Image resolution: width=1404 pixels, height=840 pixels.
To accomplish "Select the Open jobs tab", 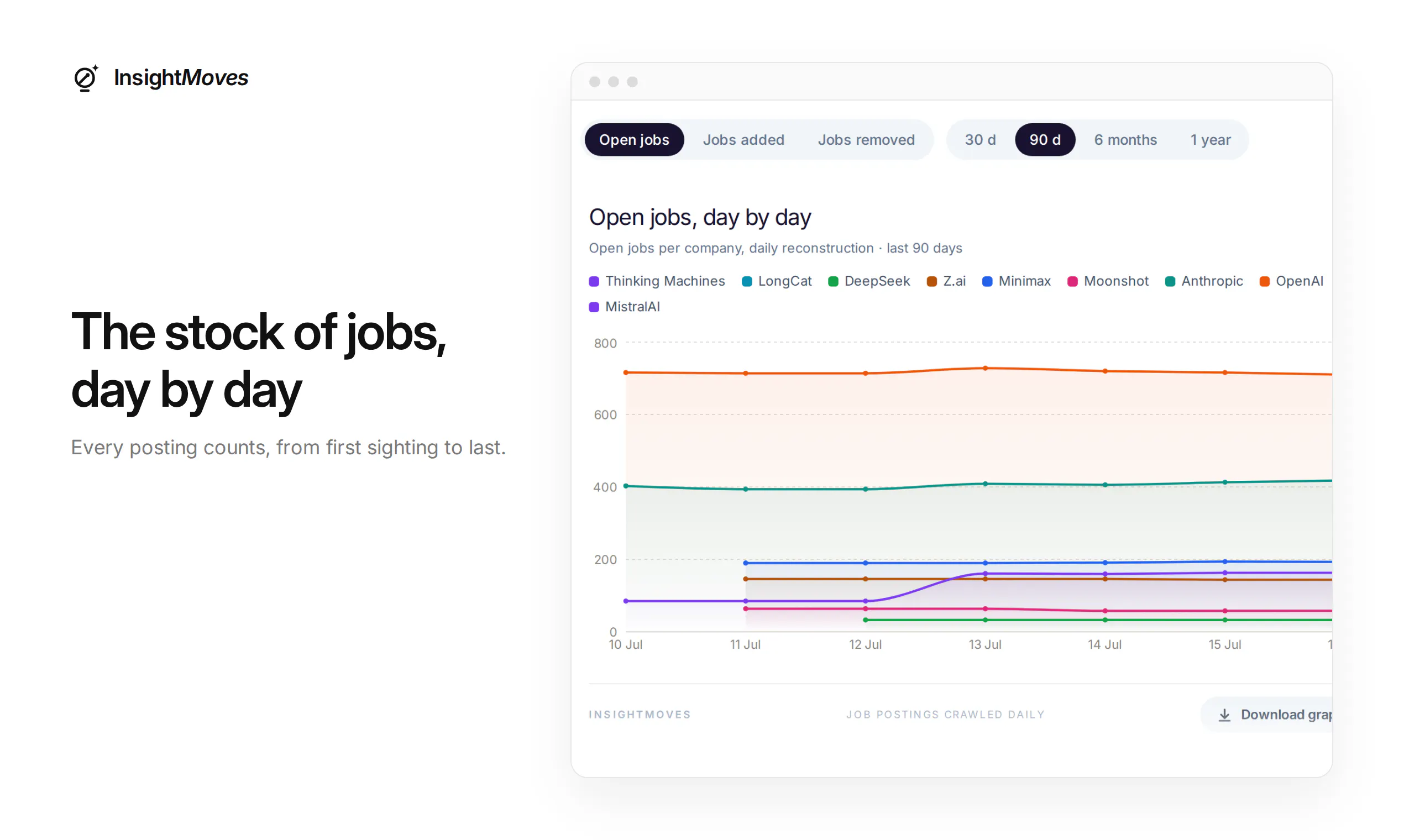I will pyautogui.click(x=634, y=140).
